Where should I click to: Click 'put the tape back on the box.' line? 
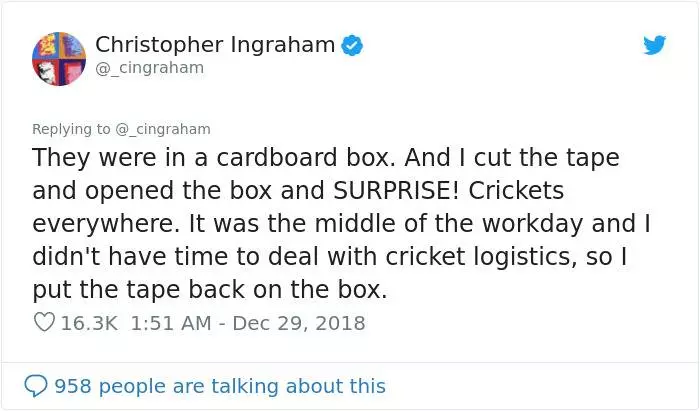click(x=210, y=290)
